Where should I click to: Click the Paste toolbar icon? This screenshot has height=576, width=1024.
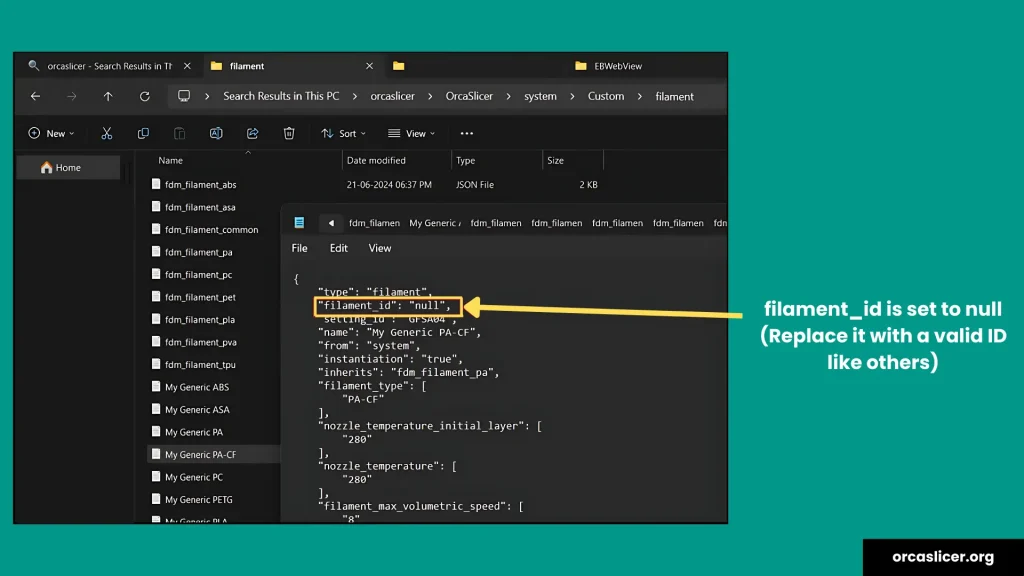(x=179, y=133)
